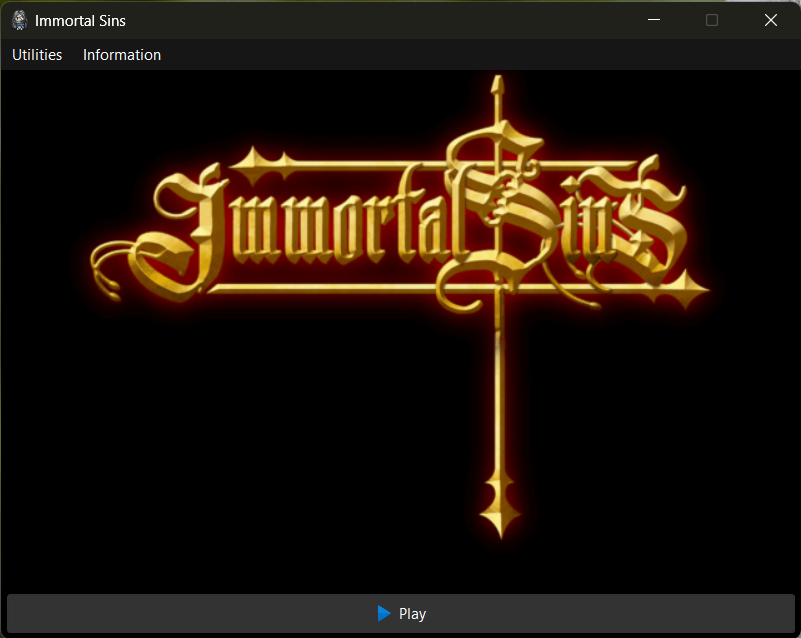The height and width of the screenshot is (638, 801).
Task: Click the "Immortal Sins" title bar text
Action: click(80, 20)
